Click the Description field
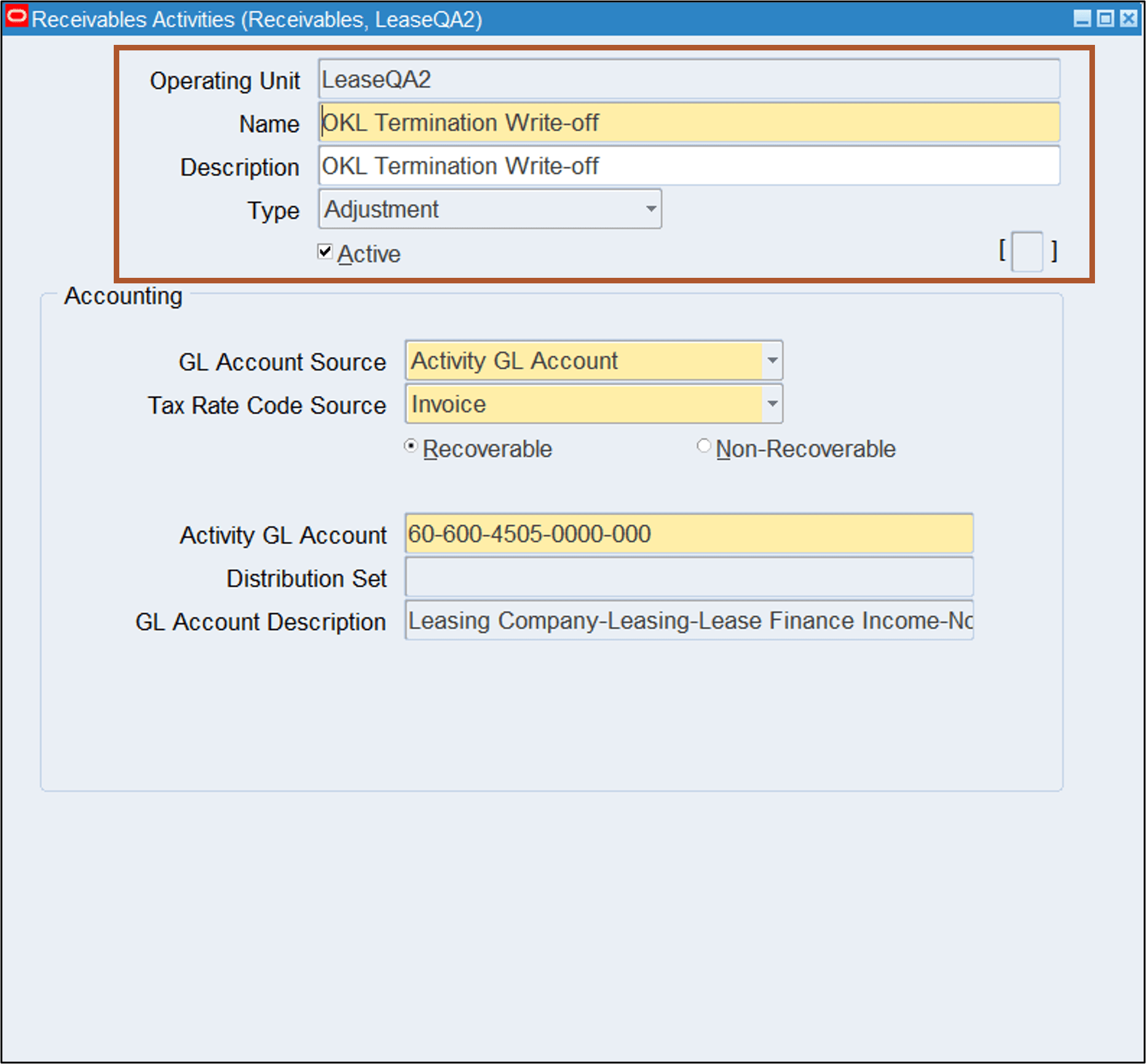This screenshot has width=1146, height=1064. 689,166
